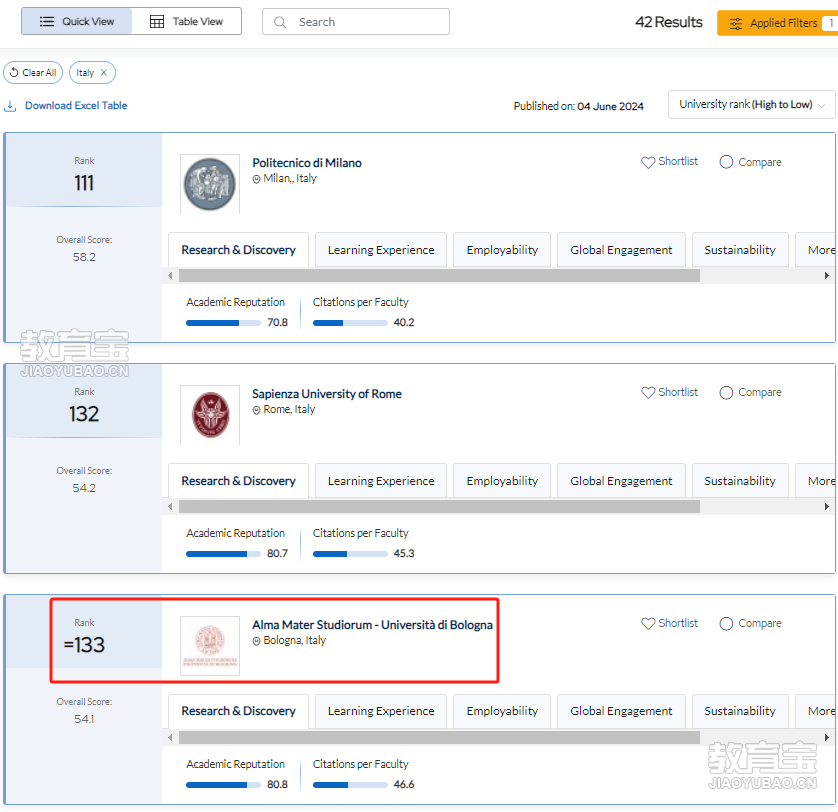Select Research & Discovery tab for Politecnico
Viewport: 838px width, 812px height.
[238, 250]
